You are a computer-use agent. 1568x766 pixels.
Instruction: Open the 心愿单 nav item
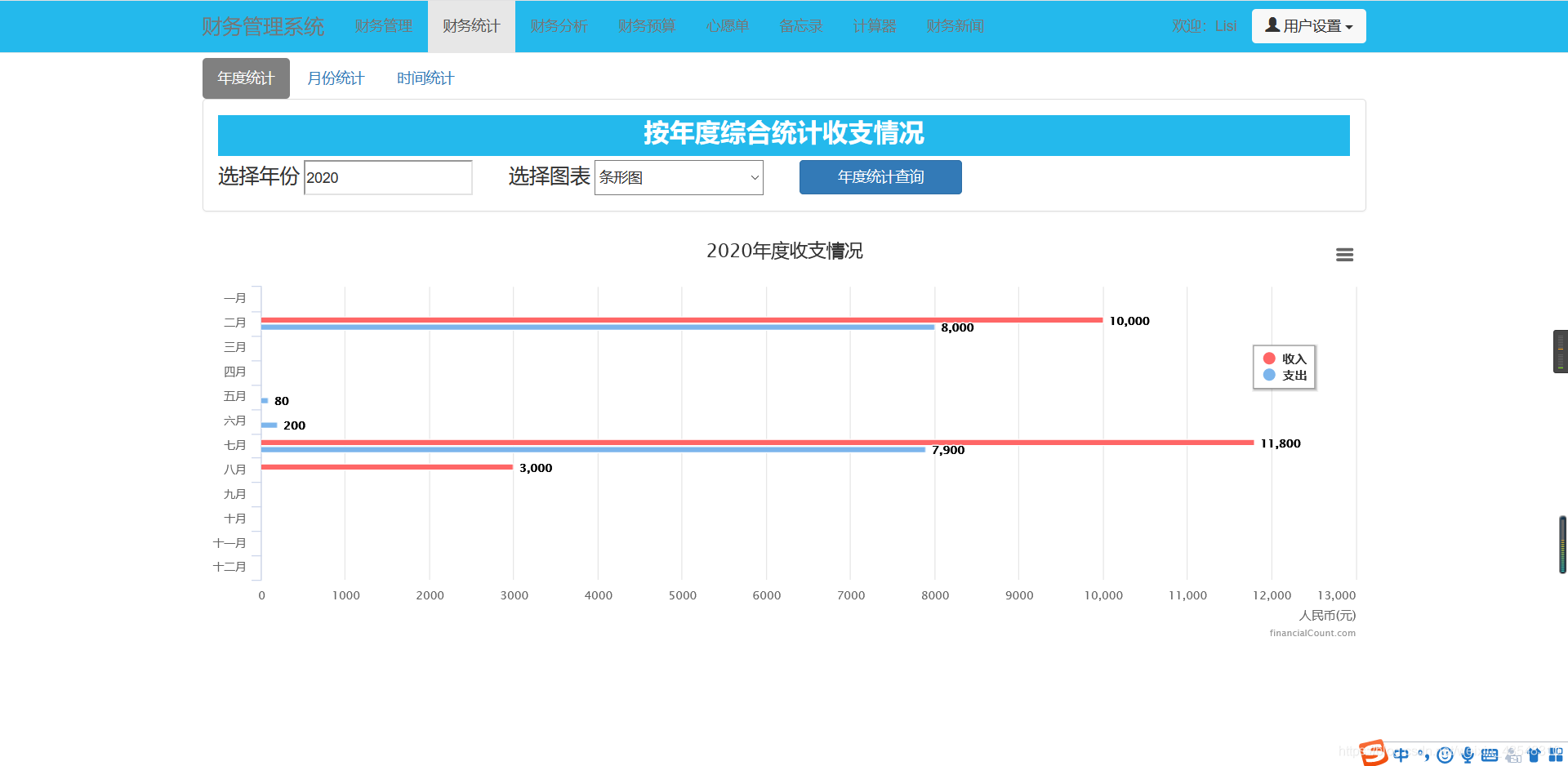coord(727,26)
